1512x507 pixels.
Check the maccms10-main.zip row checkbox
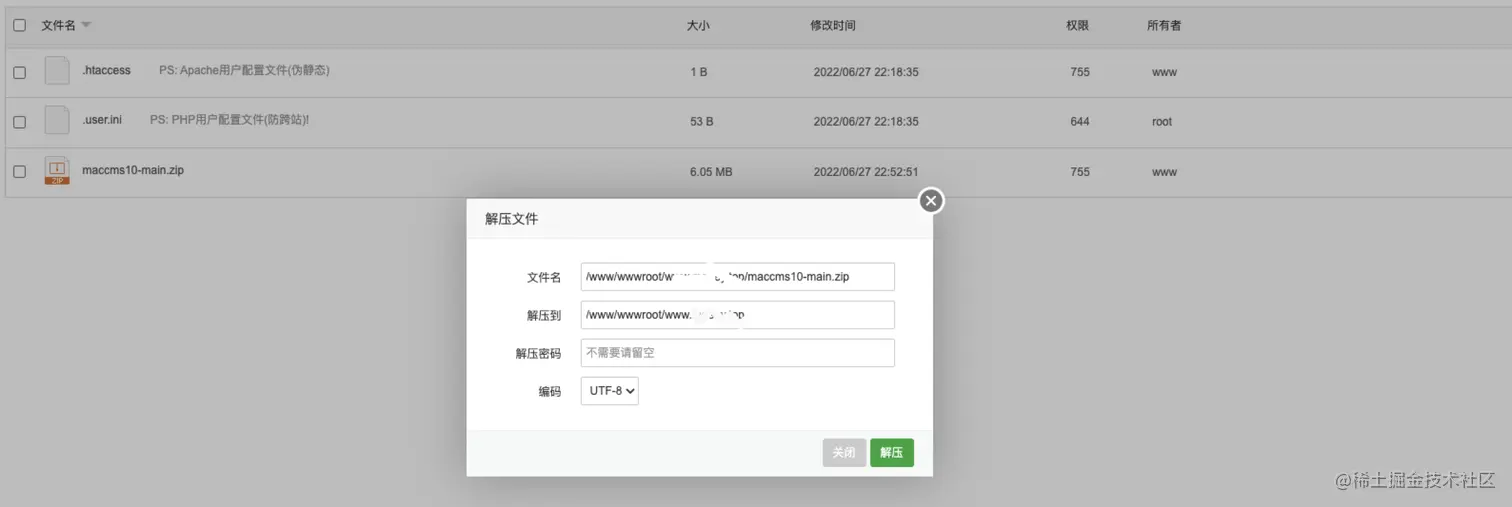point(19,172)
